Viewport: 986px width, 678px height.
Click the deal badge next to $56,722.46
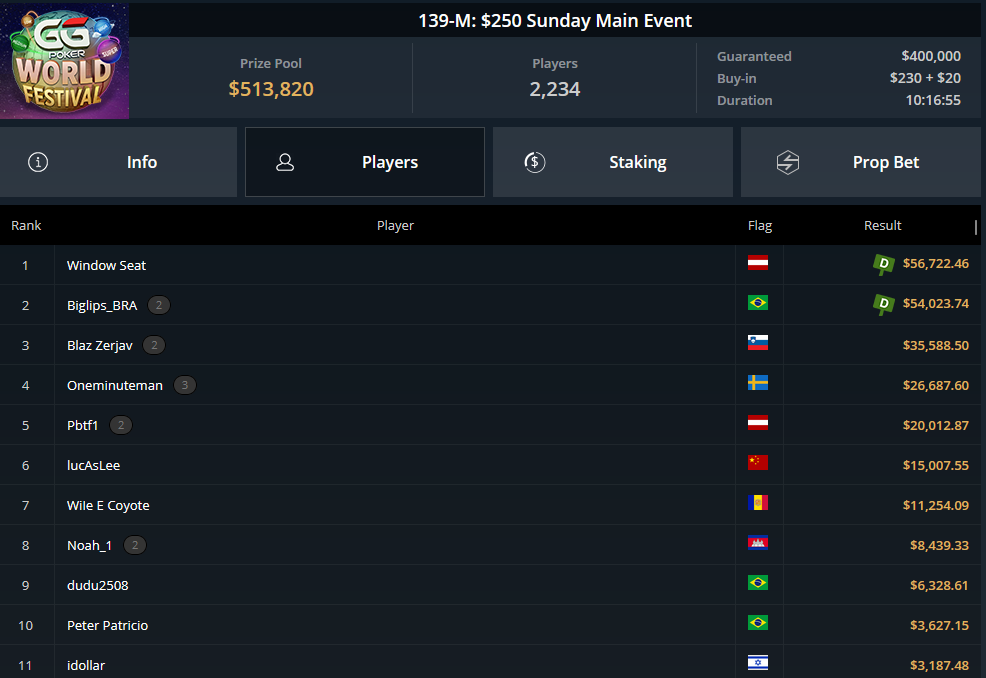(883, 265)
